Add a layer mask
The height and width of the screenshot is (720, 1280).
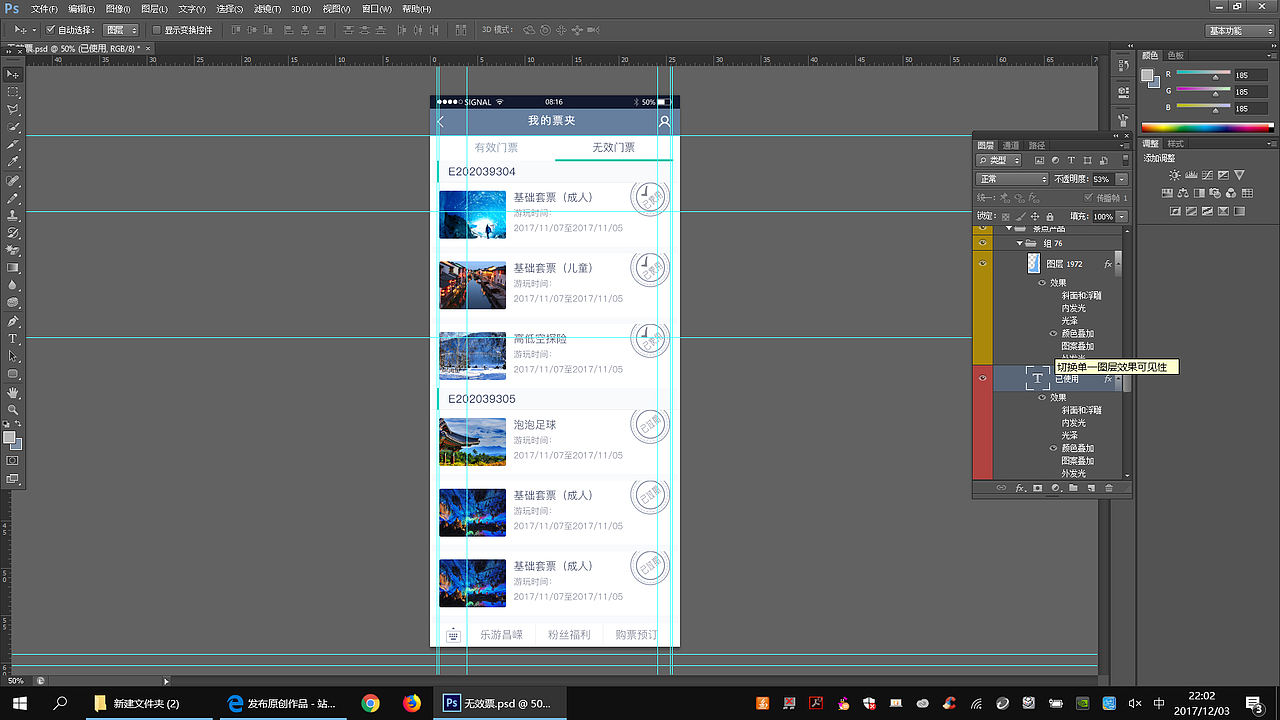pos(1037,488)
